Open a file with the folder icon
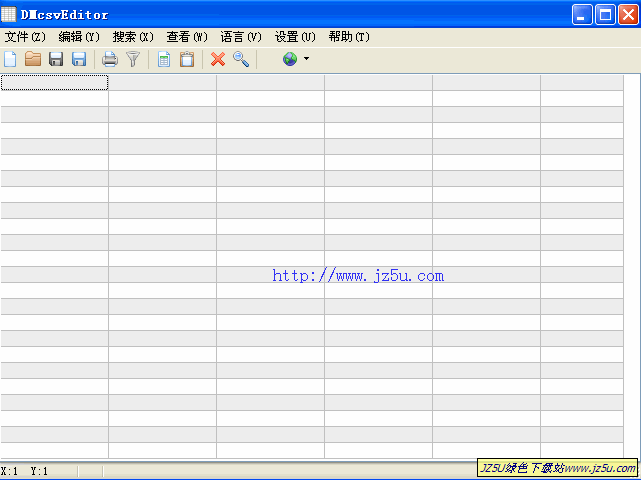Viewport: 641px width, 480px height. tap(33, 59)
